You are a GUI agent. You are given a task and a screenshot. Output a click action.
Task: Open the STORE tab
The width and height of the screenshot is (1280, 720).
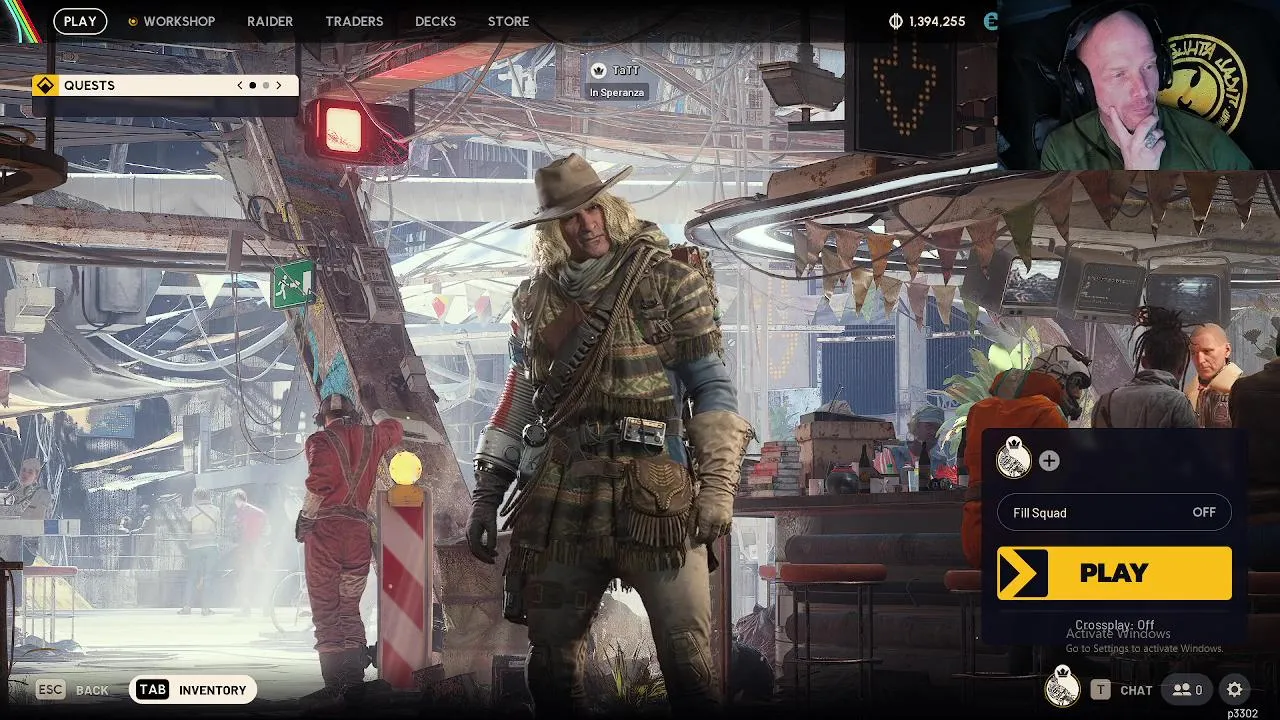(508, 21)
